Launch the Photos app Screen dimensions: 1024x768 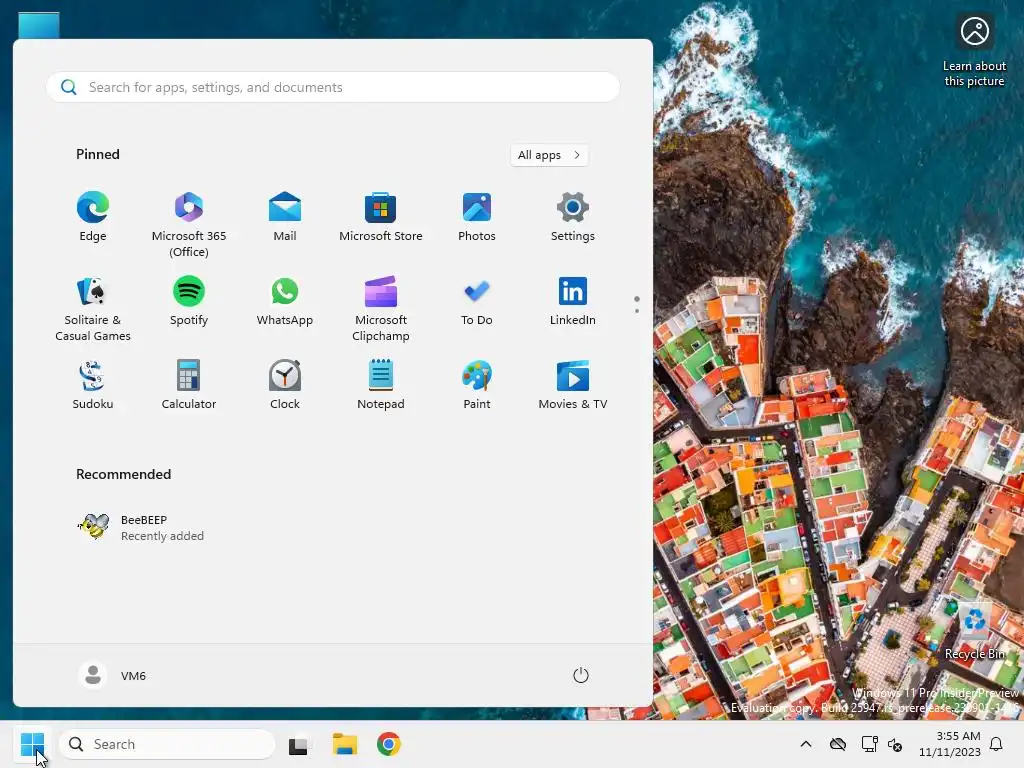click(x=477, y=217)
